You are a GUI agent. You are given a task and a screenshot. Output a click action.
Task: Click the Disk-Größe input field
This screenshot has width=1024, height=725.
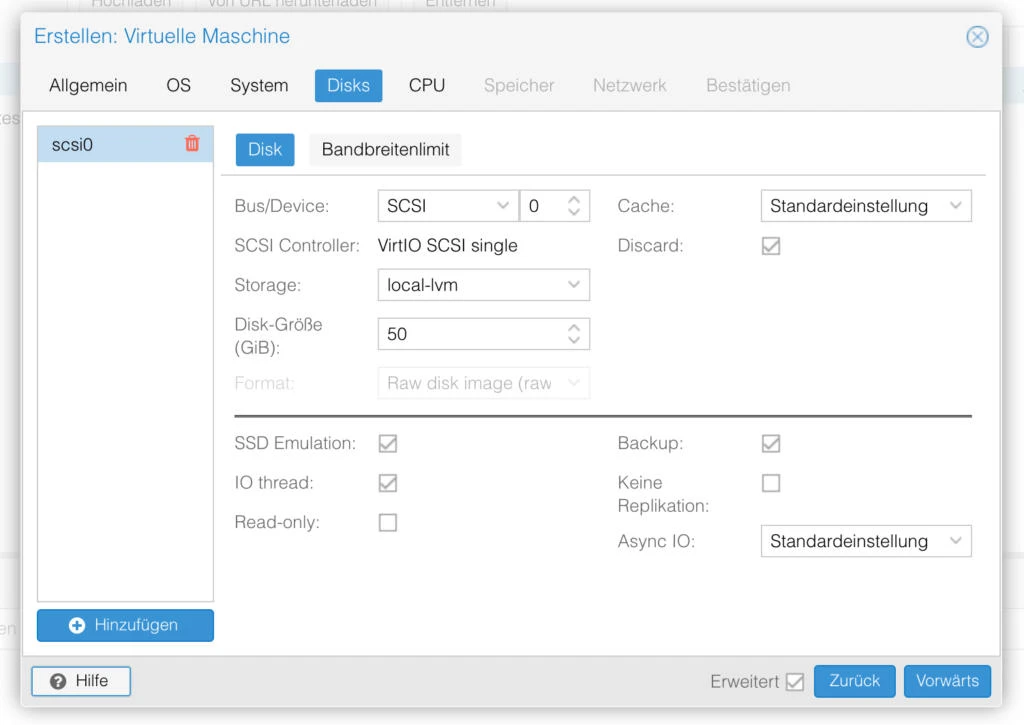pyautogui.click(x=470, y=334)
